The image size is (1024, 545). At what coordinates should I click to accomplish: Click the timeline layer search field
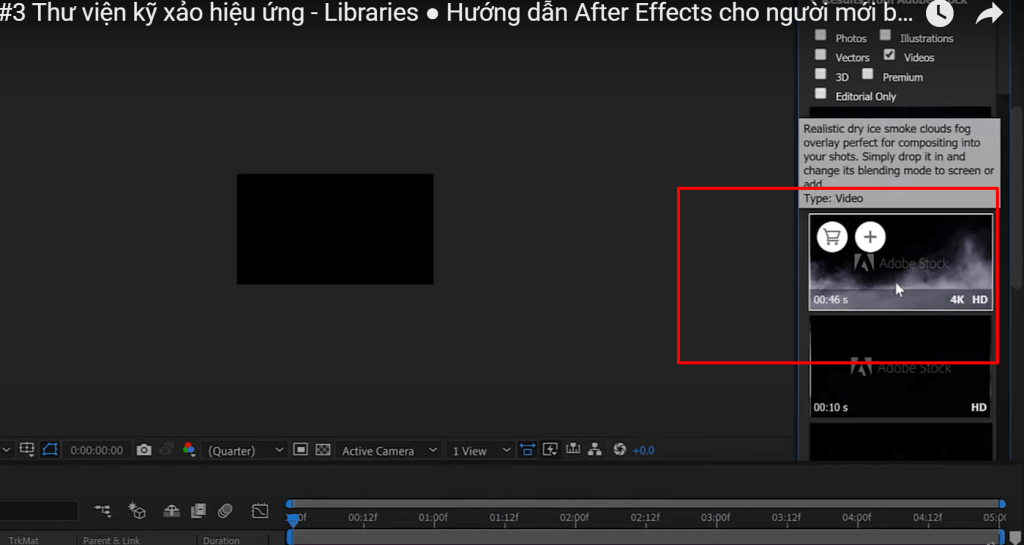pos(39,510)
